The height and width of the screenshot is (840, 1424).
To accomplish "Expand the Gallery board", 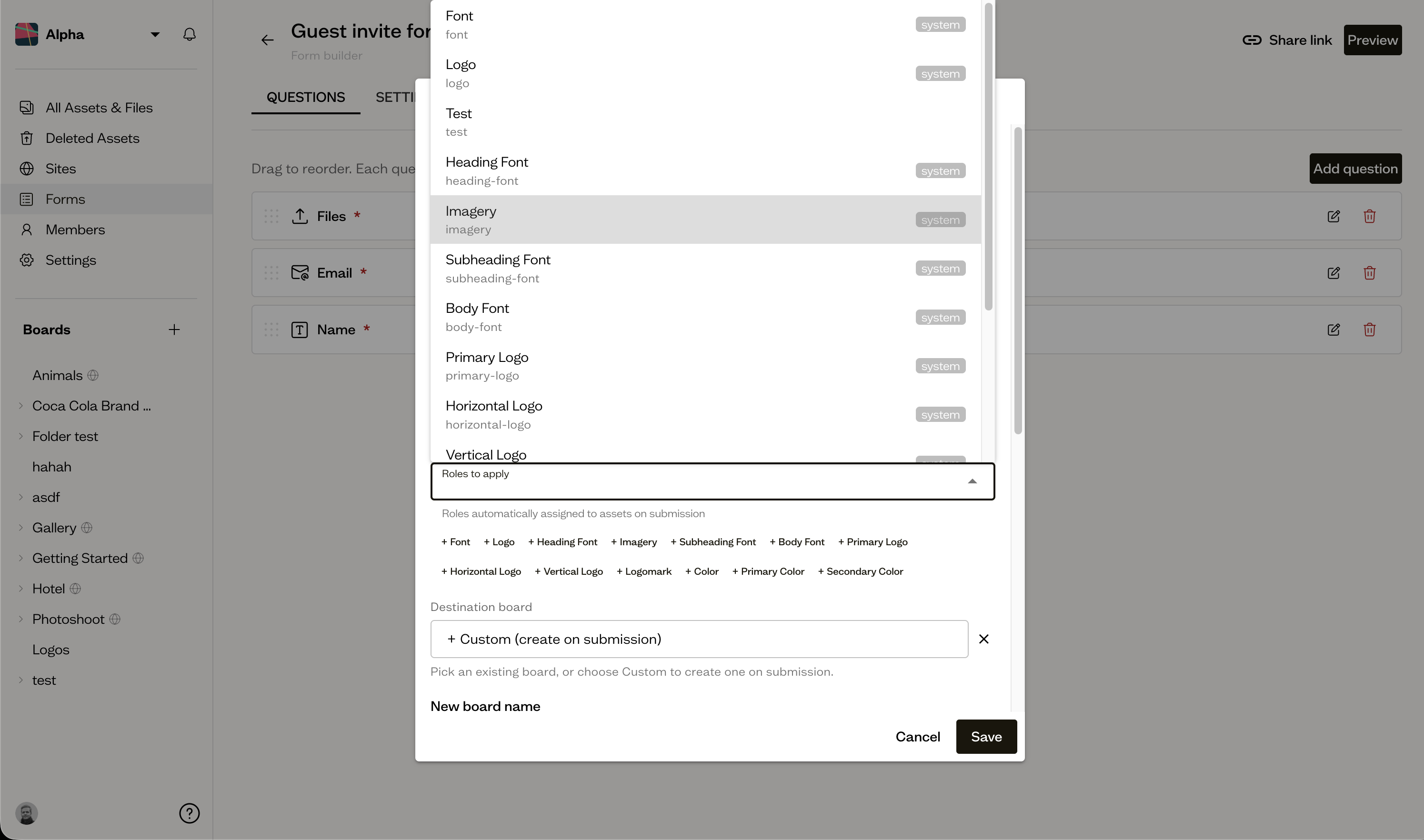I will [x=21, y=528].
